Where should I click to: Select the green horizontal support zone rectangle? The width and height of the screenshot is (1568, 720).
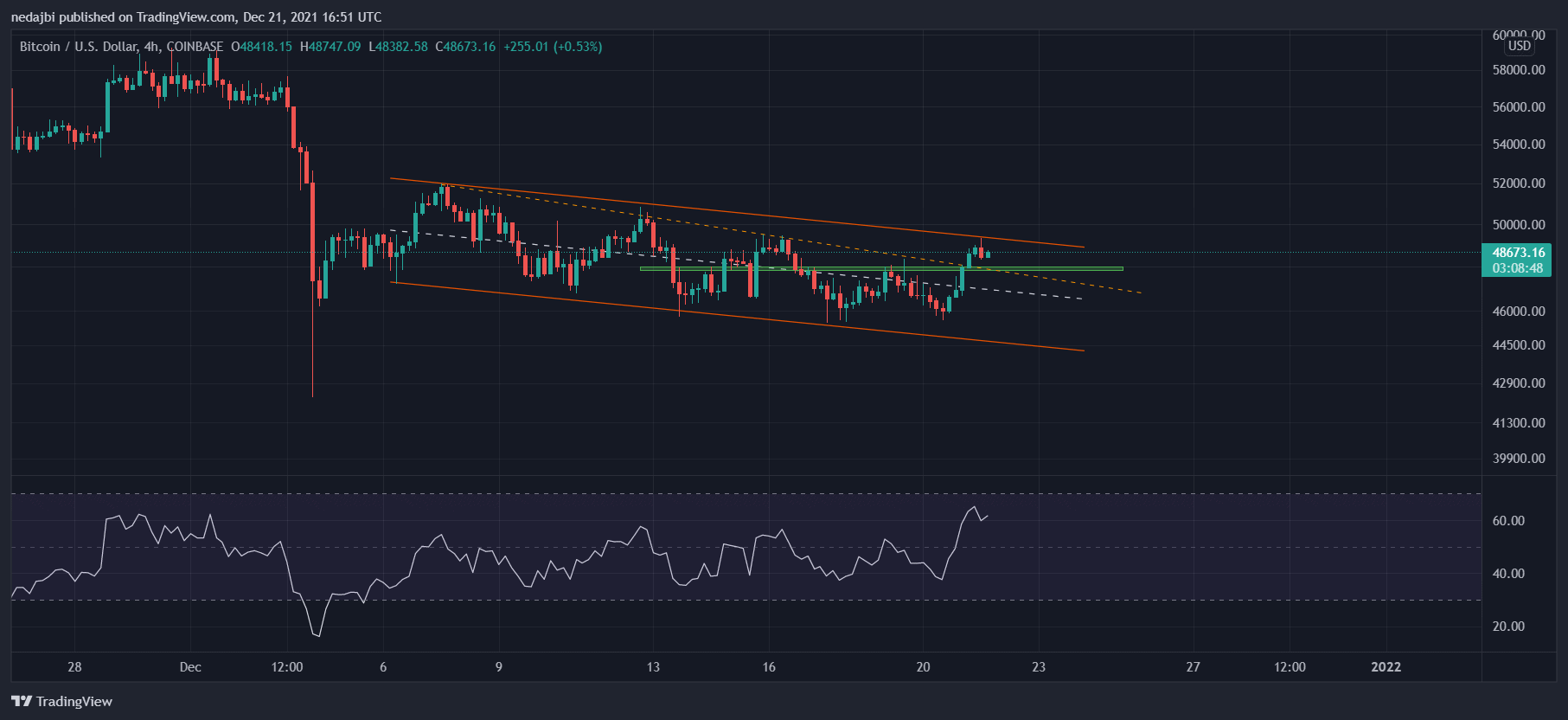(x=881, y=269)
